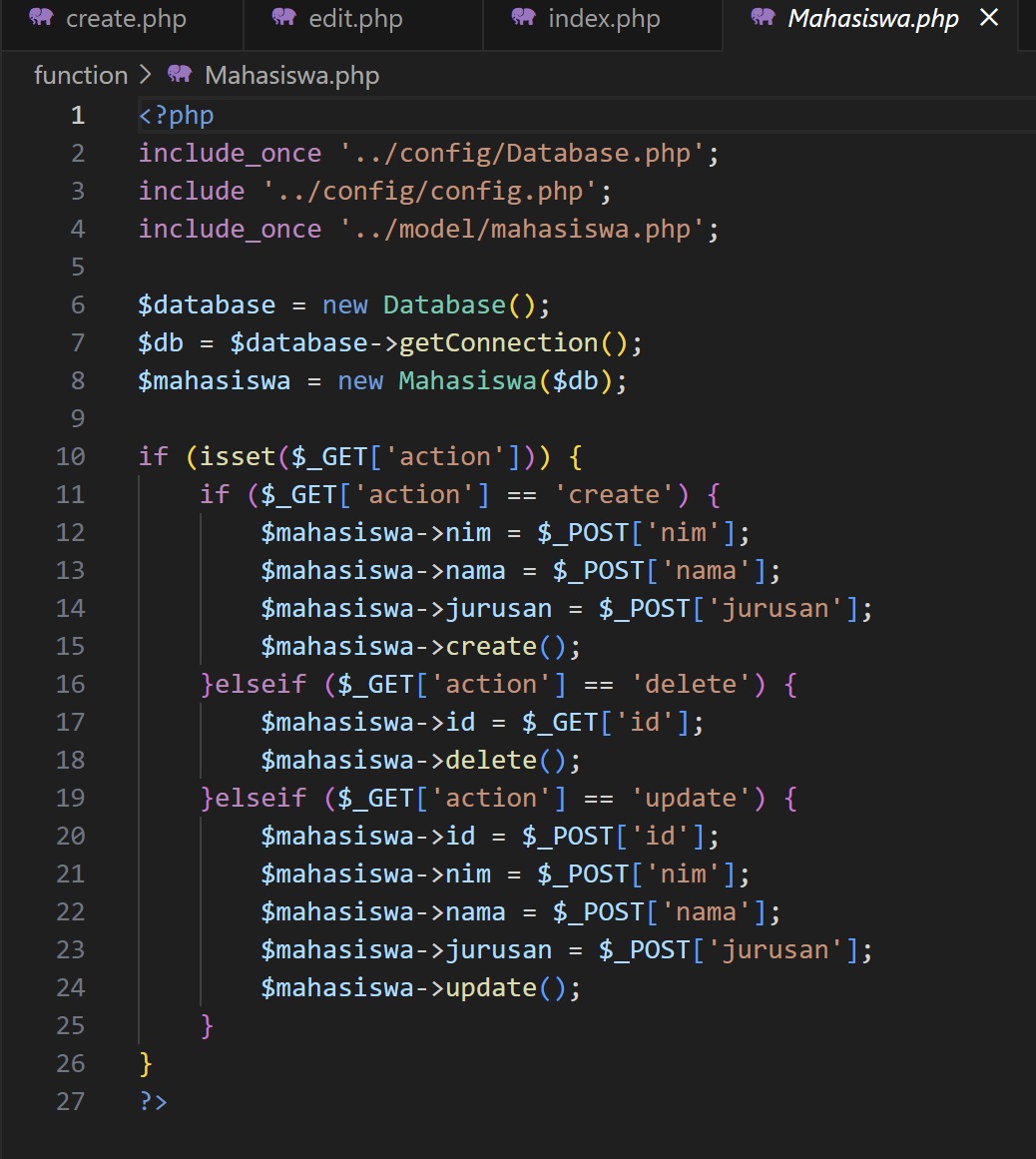Open the 'function' folder breadcrumb
1036x1159 pixels.
click(81, 76)
